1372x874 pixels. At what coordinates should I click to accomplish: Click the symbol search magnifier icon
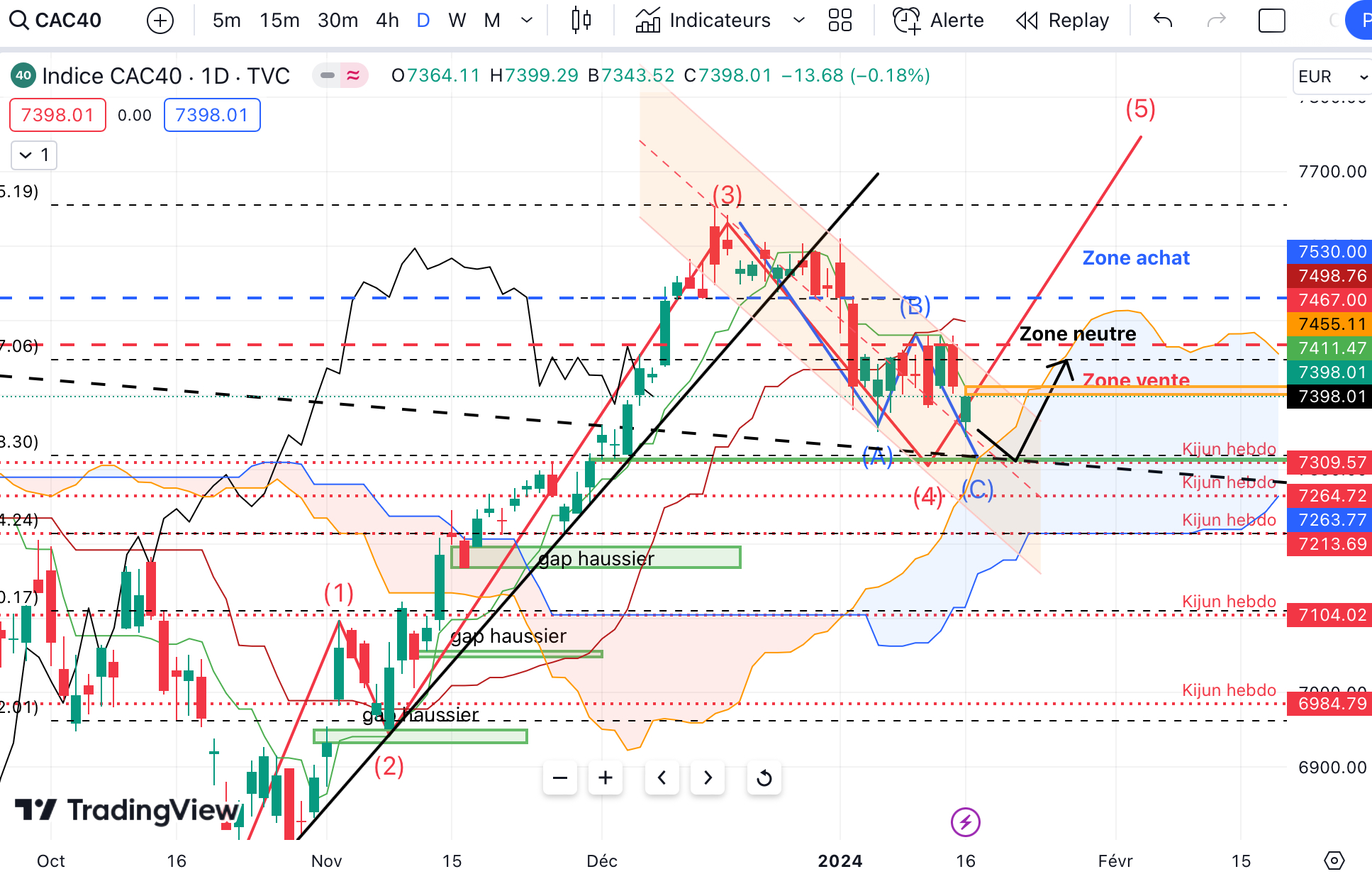18,21
